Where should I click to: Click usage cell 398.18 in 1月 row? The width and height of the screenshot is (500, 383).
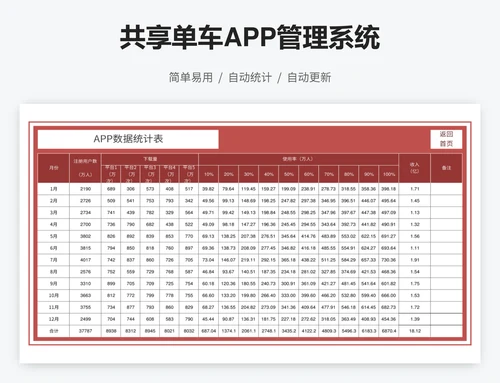tap(389, 189)
